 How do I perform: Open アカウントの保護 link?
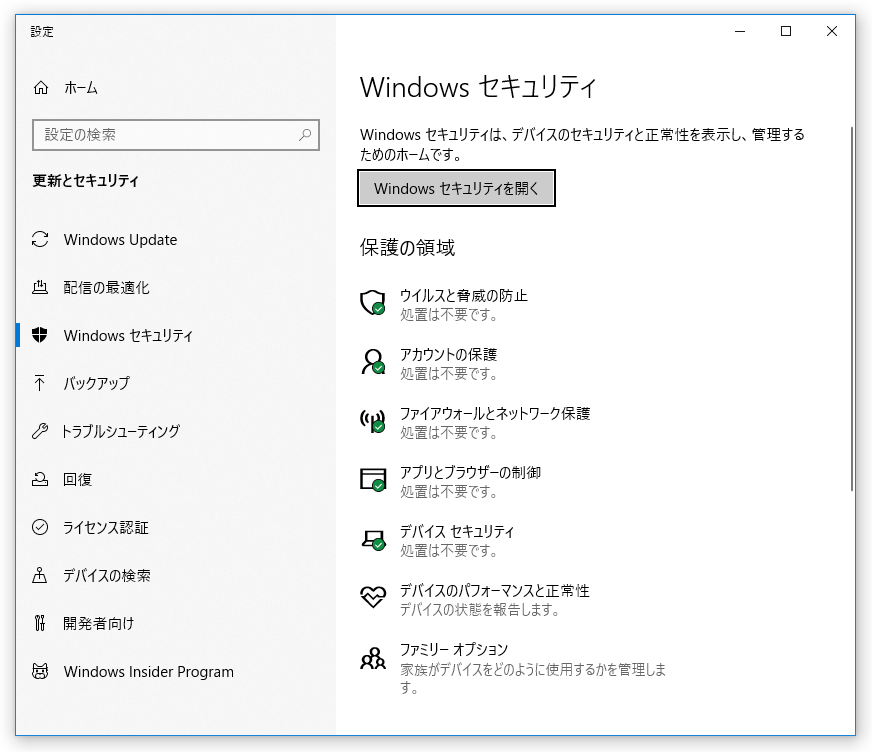(448, 354)
